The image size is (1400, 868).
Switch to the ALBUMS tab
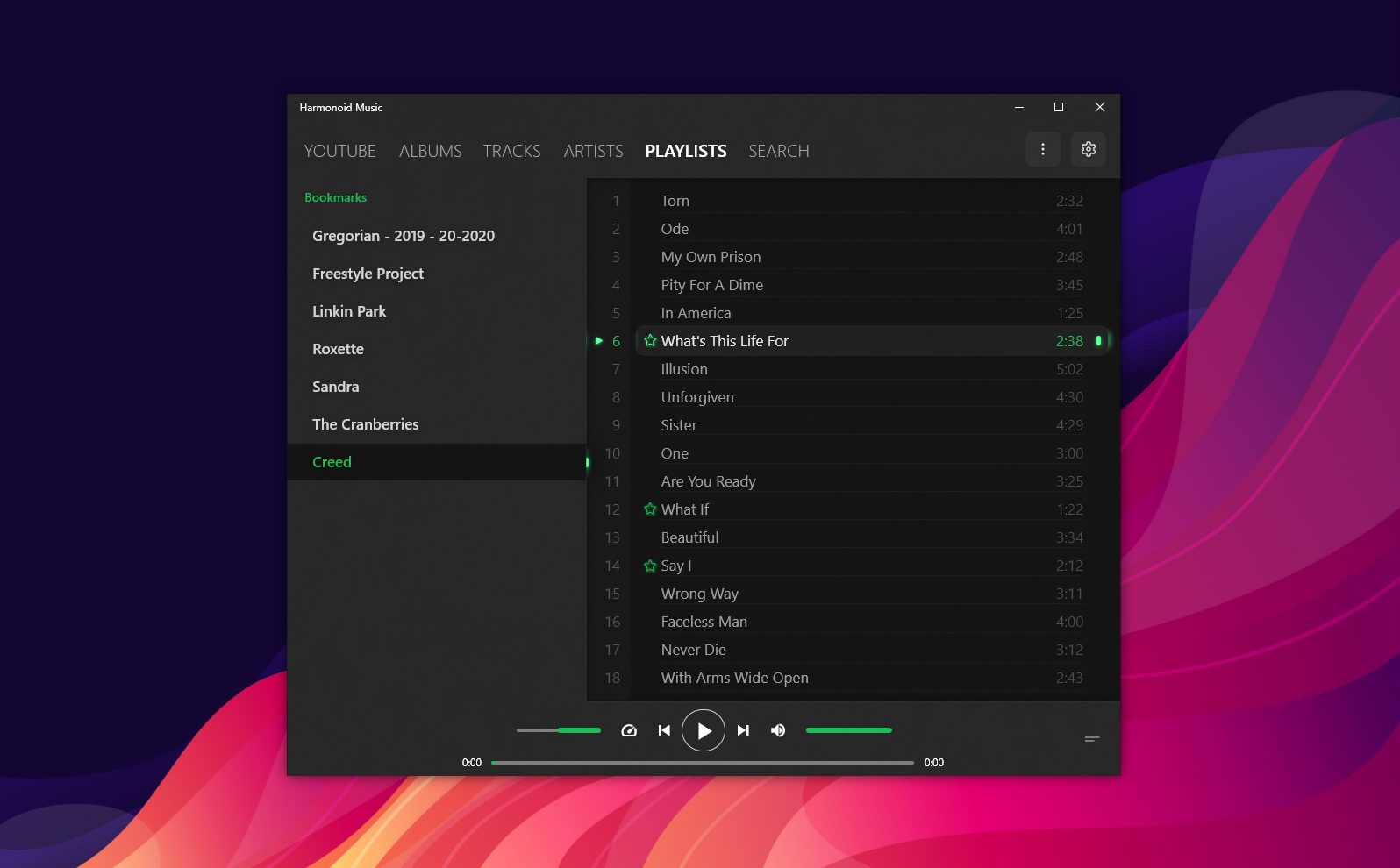(430, 151)
